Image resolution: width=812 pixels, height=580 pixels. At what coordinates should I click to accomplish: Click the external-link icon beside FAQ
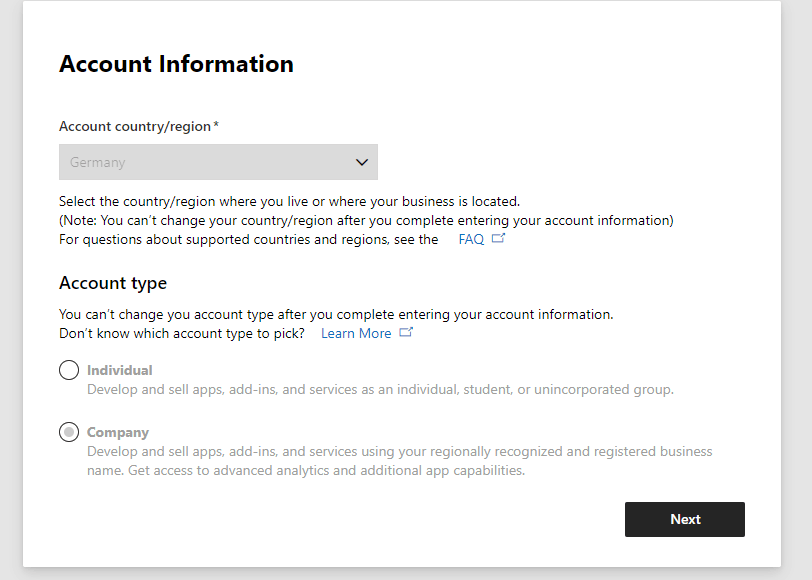coord(498,239)
